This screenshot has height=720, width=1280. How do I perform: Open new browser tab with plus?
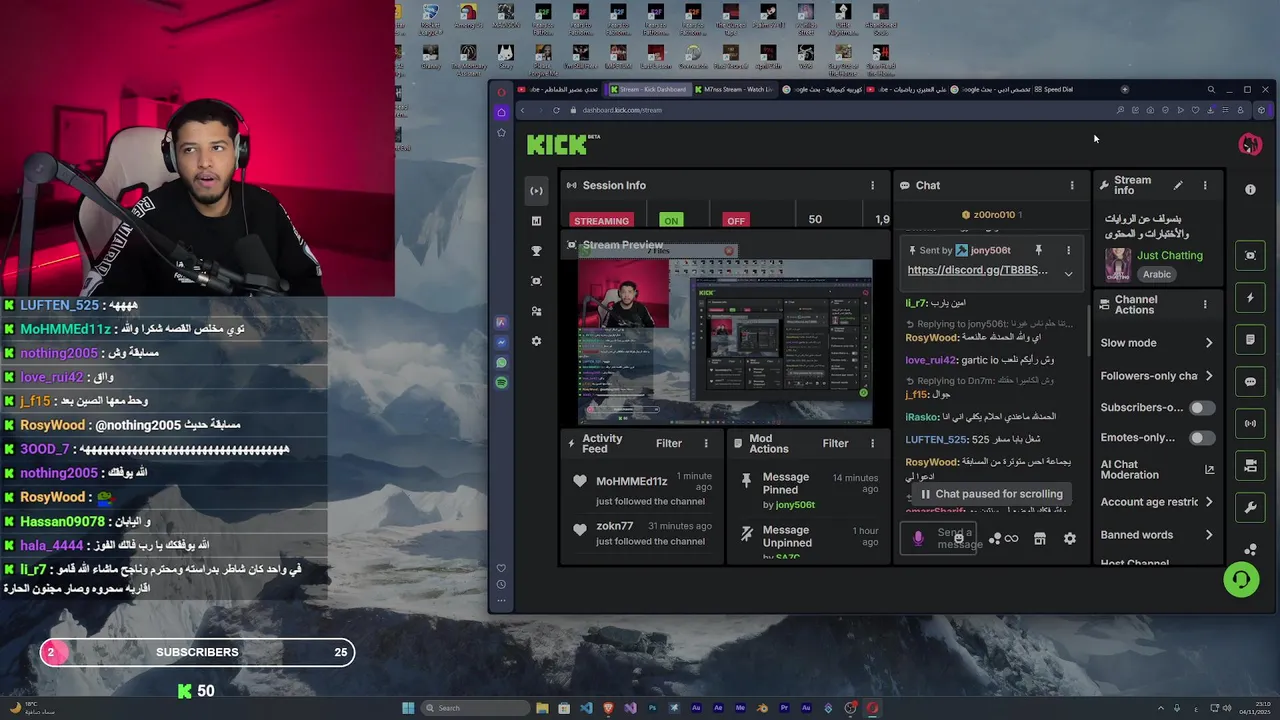[1125, 89]
